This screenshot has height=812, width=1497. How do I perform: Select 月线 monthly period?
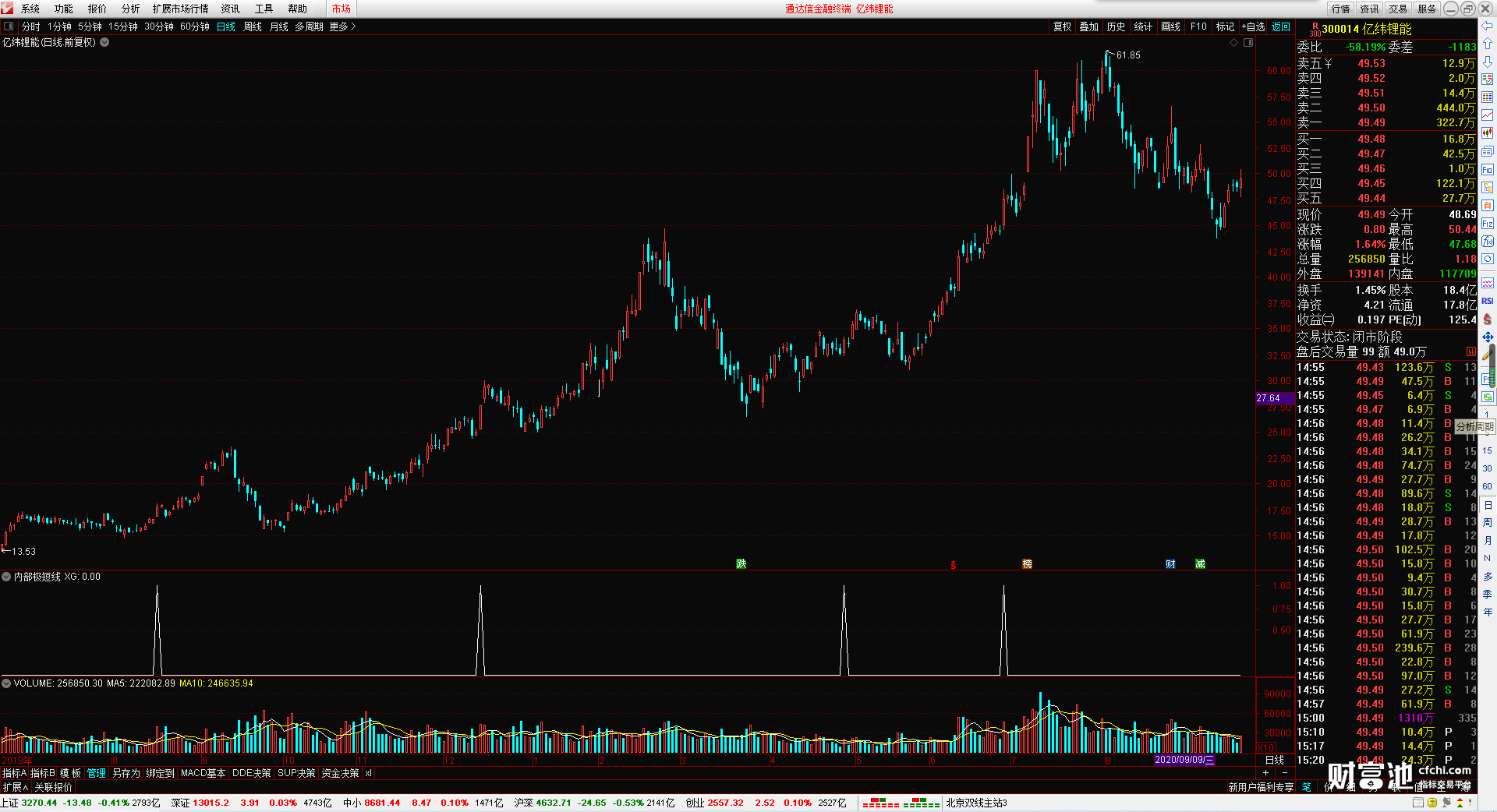coord(279,26)
